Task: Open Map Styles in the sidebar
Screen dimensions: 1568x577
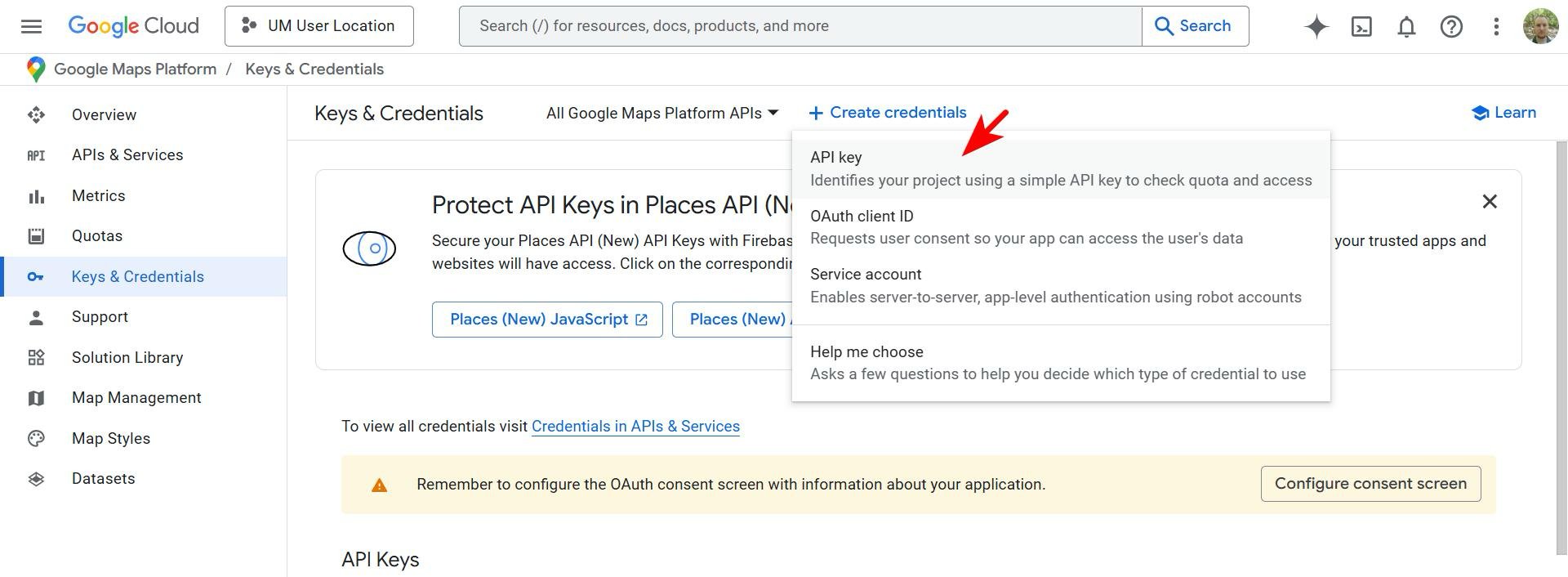Action: pos(144,439)
